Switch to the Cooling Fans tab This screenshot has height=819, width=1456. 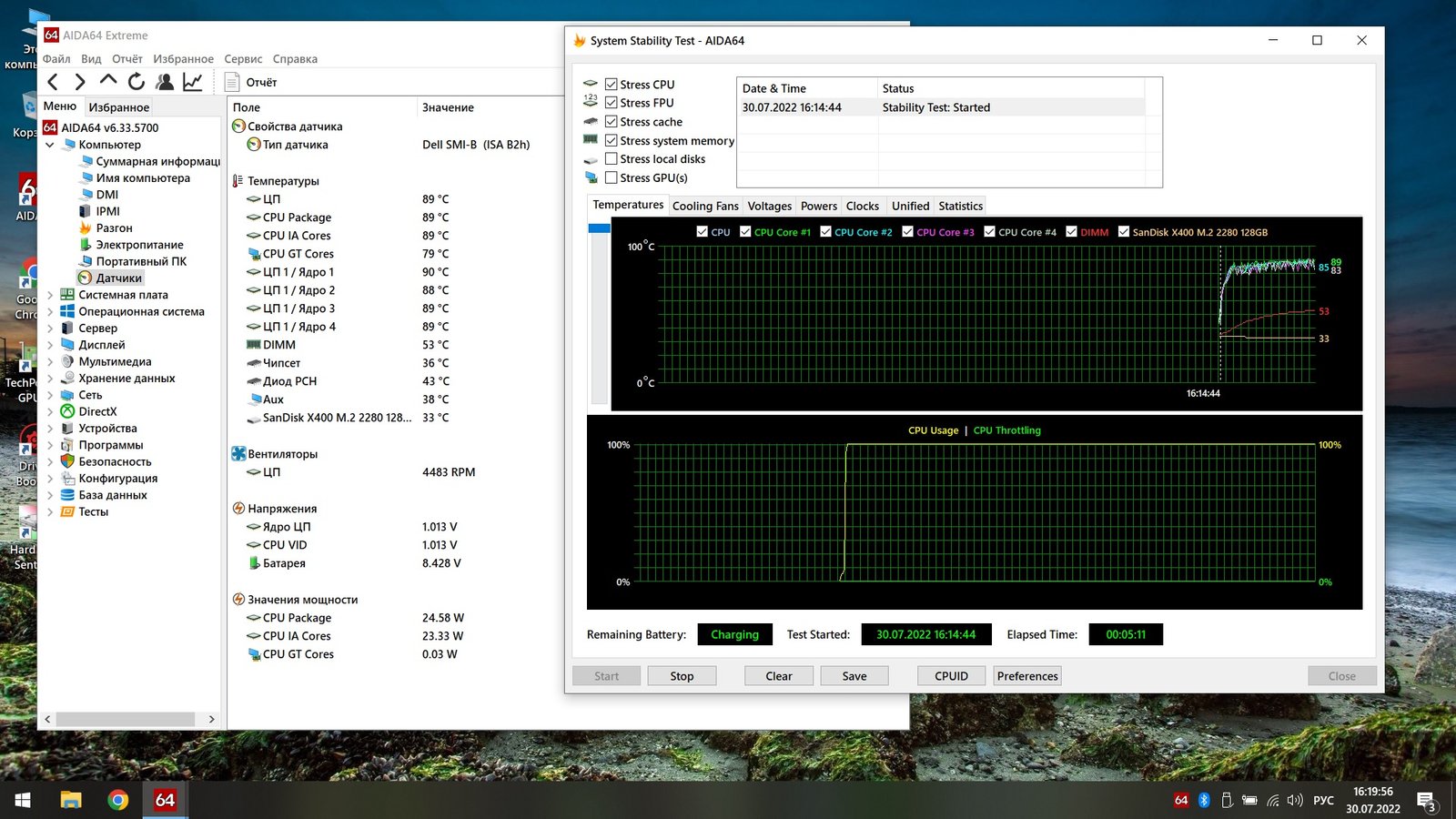pyautogui.click(x=705, y=207)
